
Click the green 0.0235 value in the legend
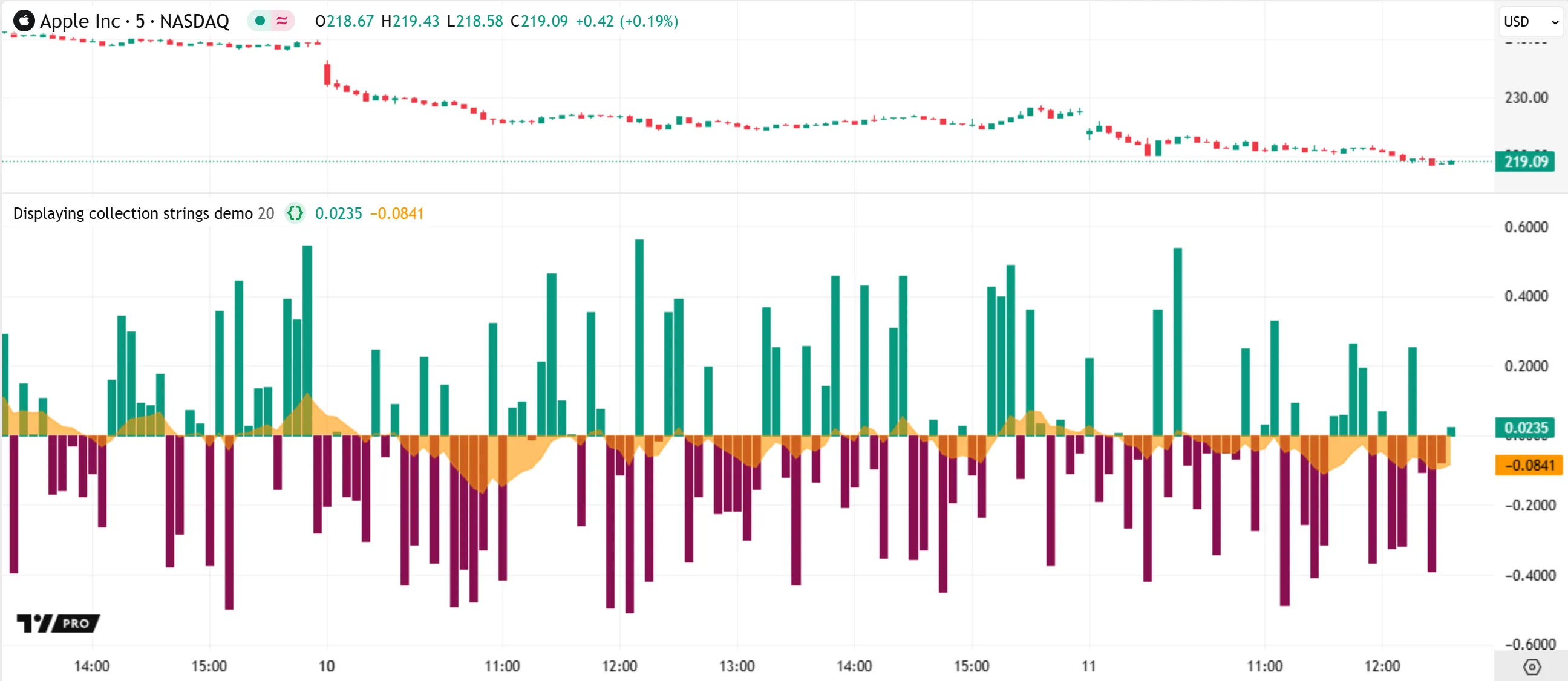pyautogui.click(x=338, y=213)
